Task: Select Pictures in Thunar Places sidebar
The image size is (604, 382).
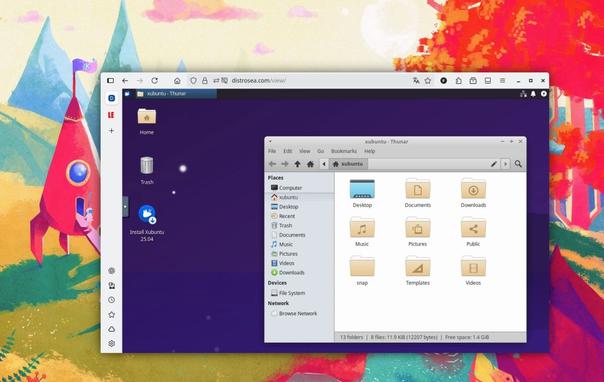Action: click(300, 254)
